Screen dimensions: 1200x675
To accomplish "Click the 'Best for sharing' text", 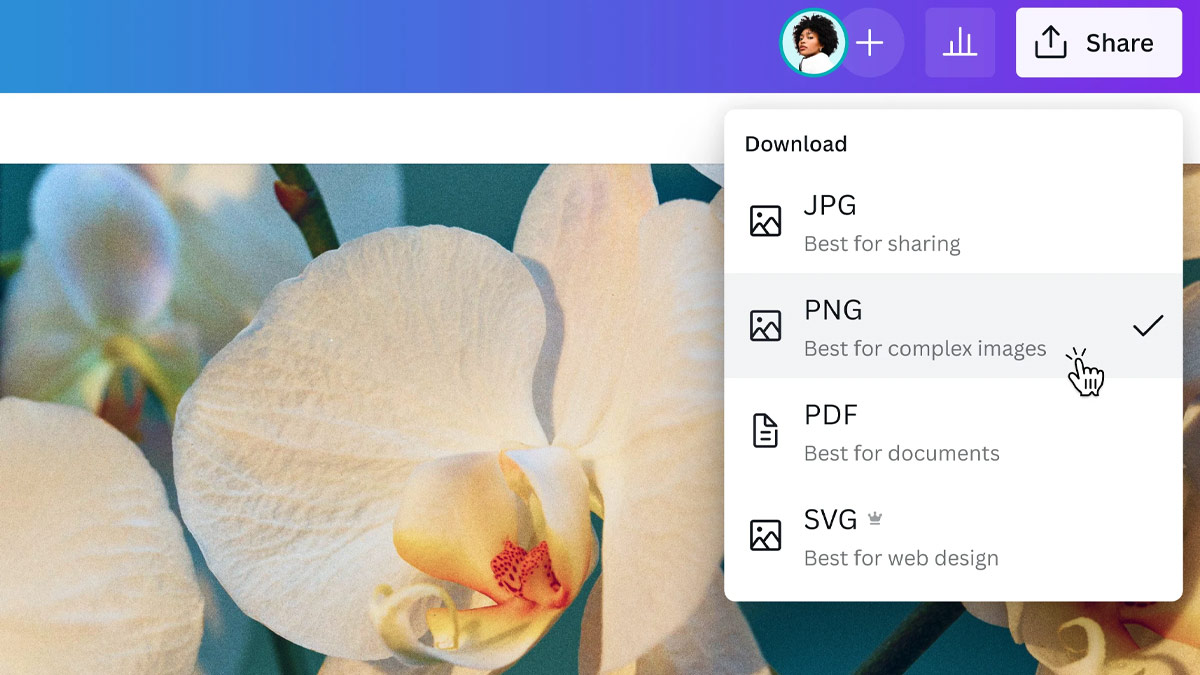I will tap(882, 244).
